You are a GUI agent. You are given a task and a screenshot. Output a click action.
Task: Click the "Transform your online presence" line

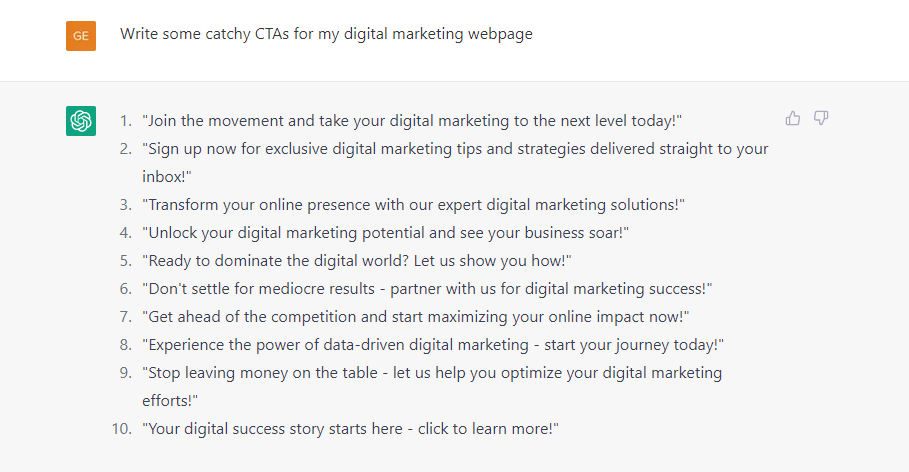(413, 205)
